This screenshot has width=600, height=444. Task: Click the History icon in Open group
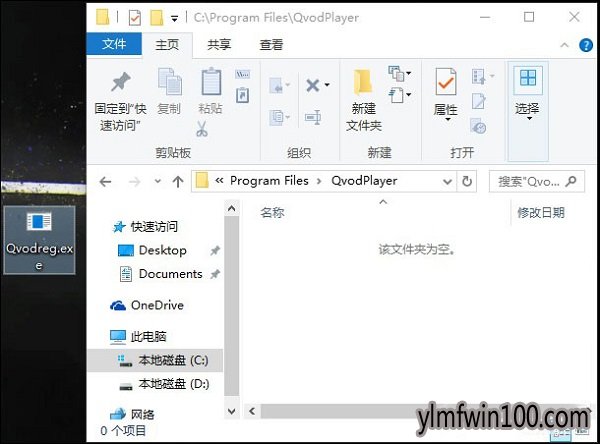(478, 126)
